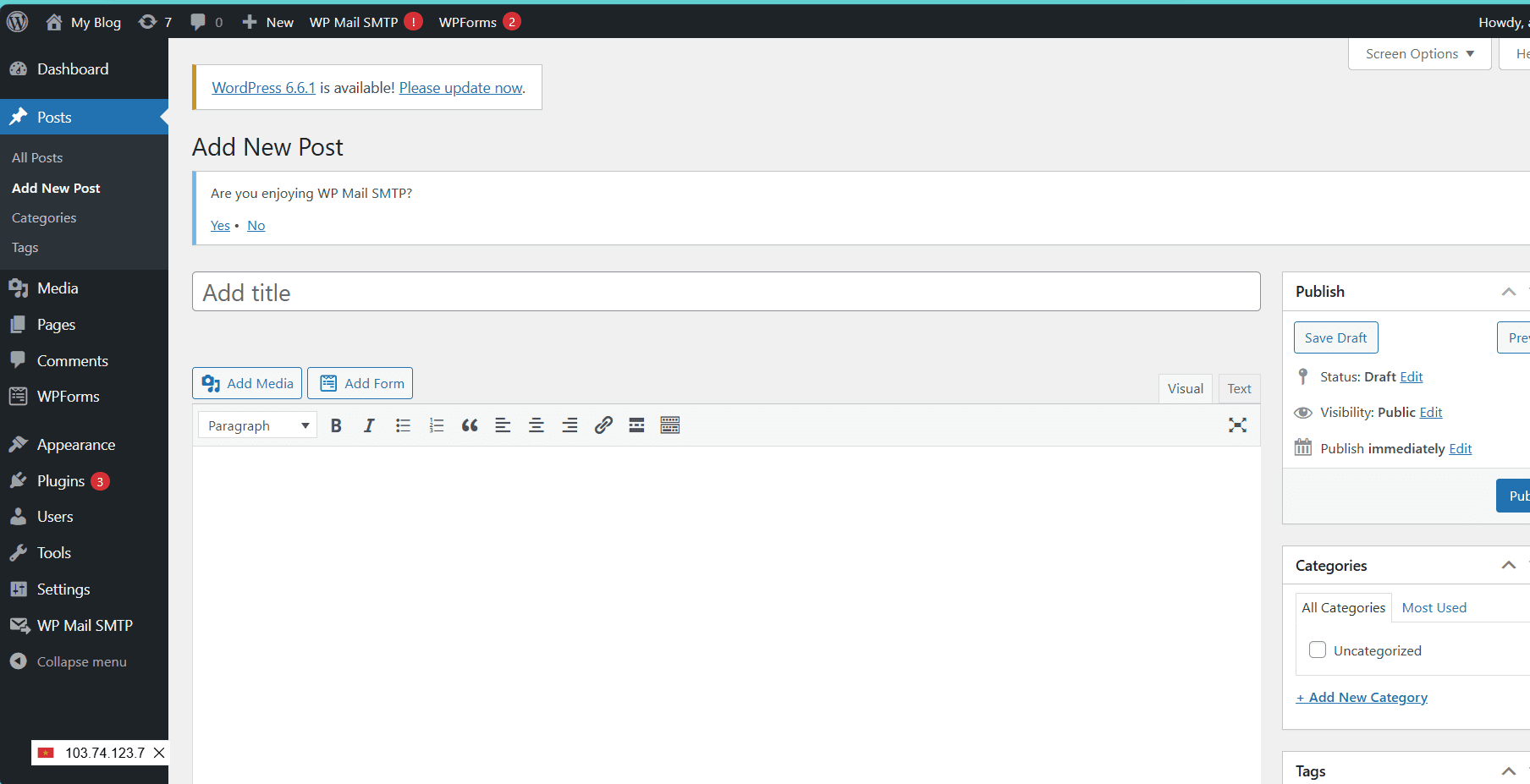This screenshot has height=784, width=1530.
Task: Open the Paragraph format dropdown
Action: [256, 425]
